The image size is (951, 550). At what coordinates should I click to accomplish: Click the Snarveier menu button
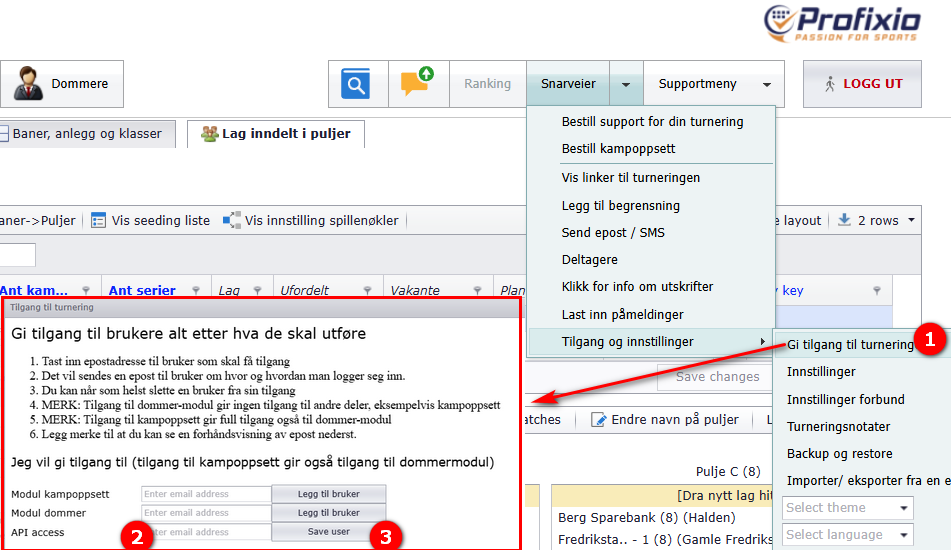[568, 84]
